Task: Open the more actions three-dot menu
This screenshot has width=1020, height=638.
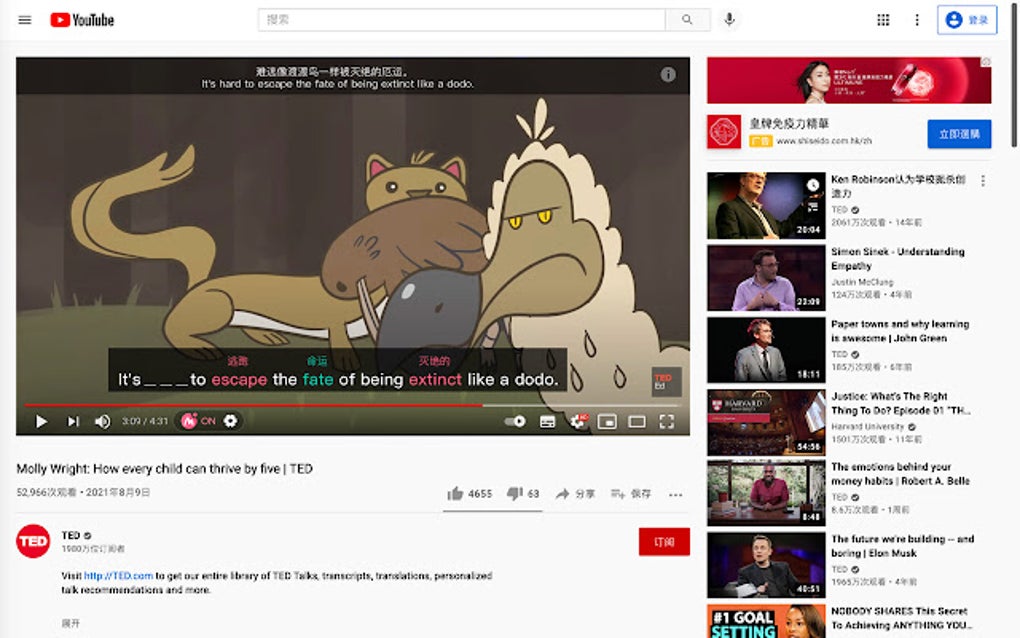Action: point(675,494)
